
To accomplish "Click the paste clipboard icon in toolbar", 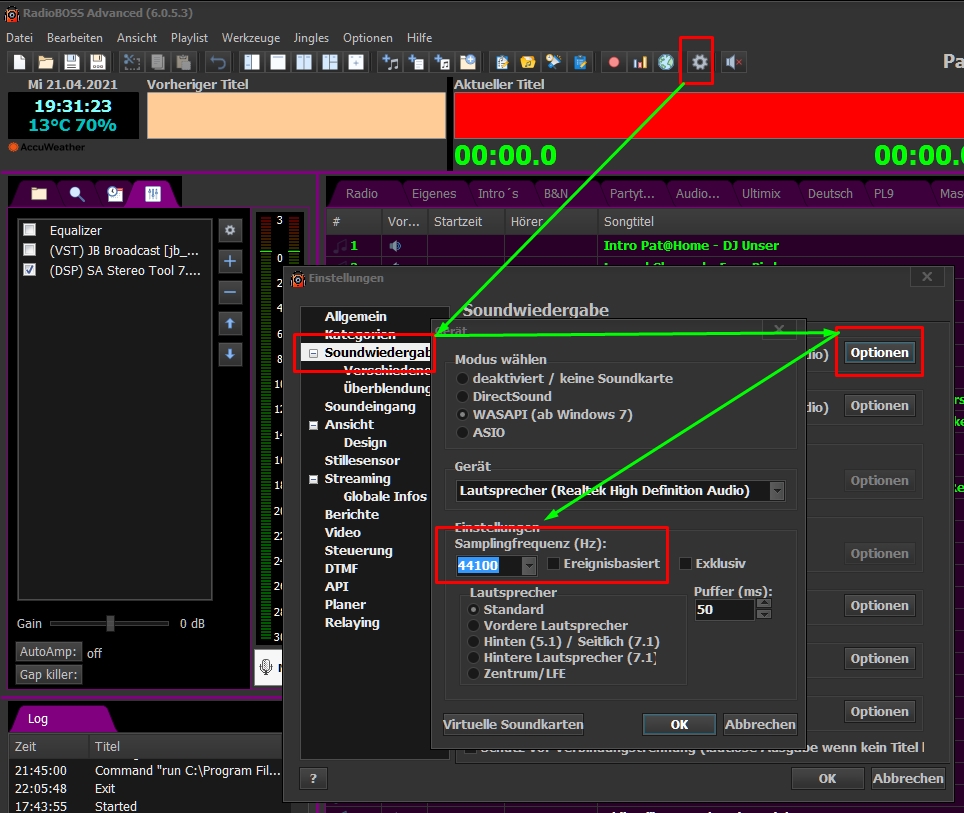I will click(183, 62).
